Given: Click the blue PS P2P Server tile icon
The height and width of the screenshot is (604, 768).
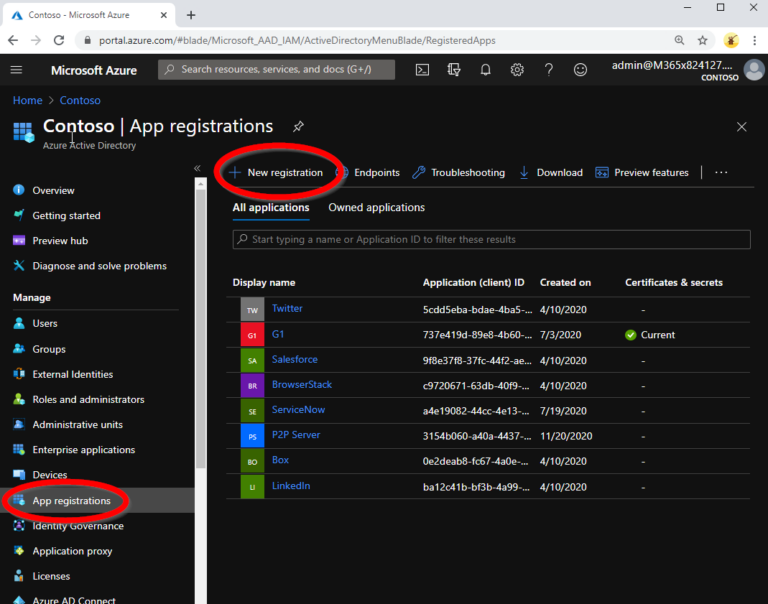Looking at the screenshot, I should (252, 436).
